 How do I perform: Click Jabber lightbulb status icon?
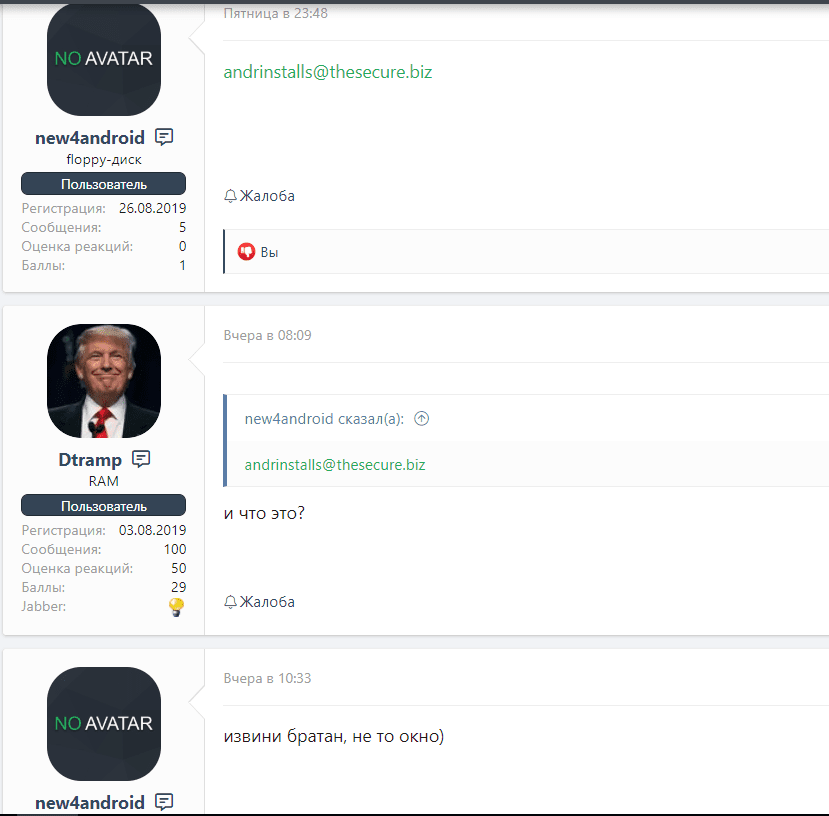tap(177, 607)
